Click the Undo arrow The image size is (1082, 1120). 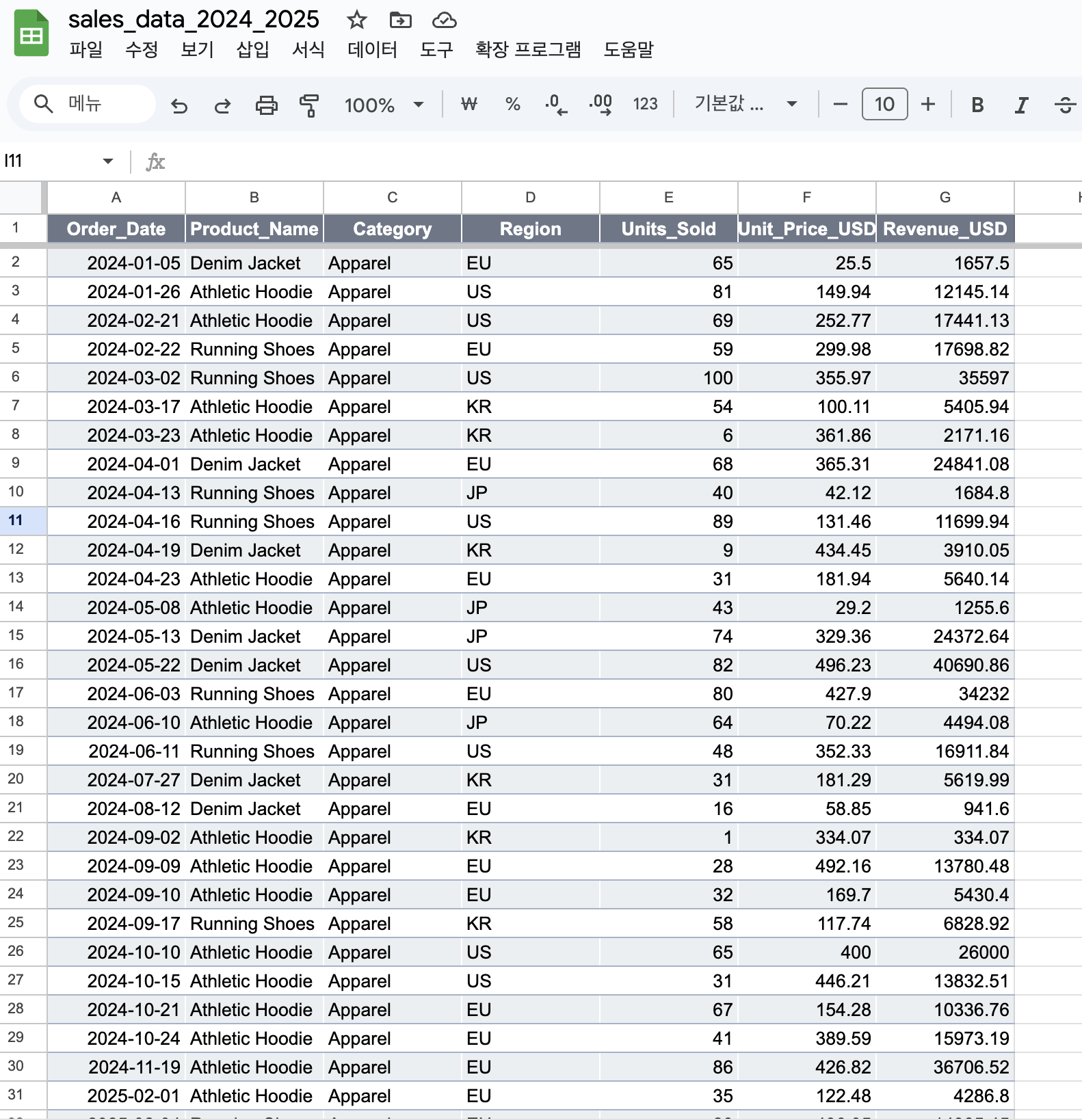pos(179,105)
